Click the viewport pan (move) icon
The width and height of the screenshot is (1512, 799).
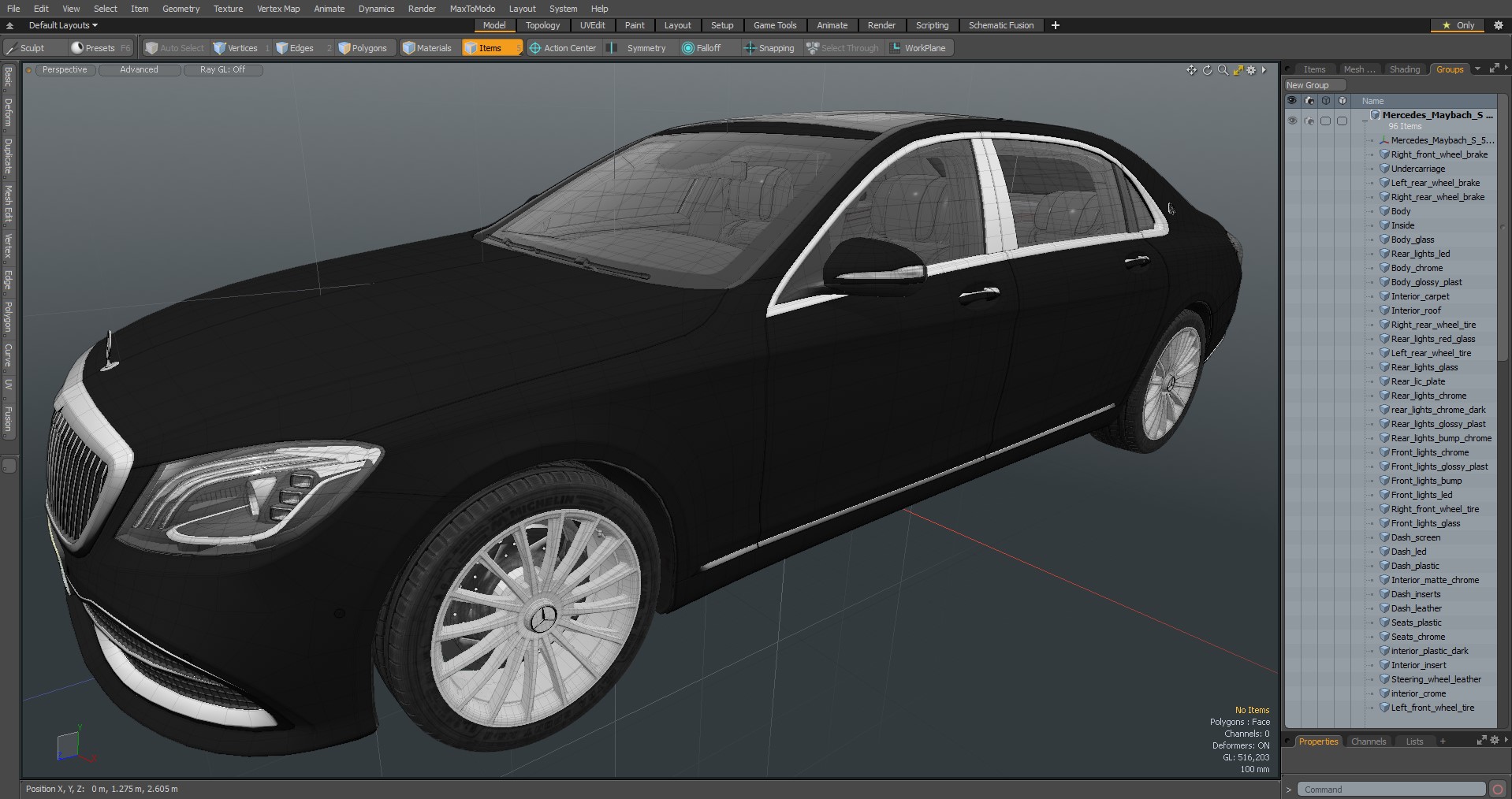(x=1191, y=70)
